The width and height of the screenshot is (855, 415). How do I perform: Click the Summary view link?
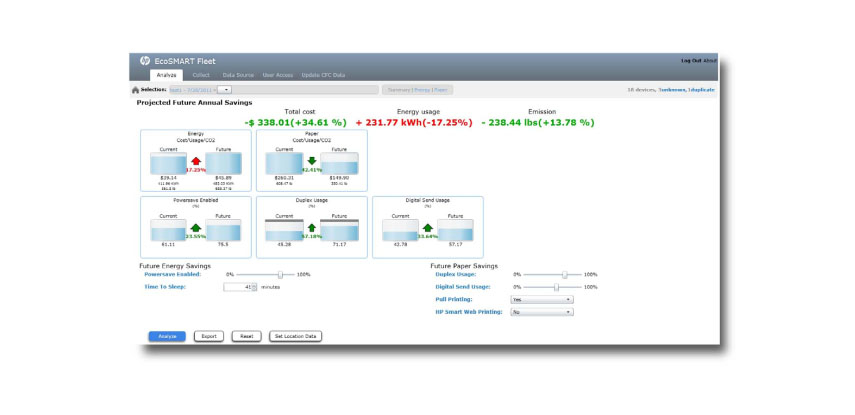[x=399, y=90]
